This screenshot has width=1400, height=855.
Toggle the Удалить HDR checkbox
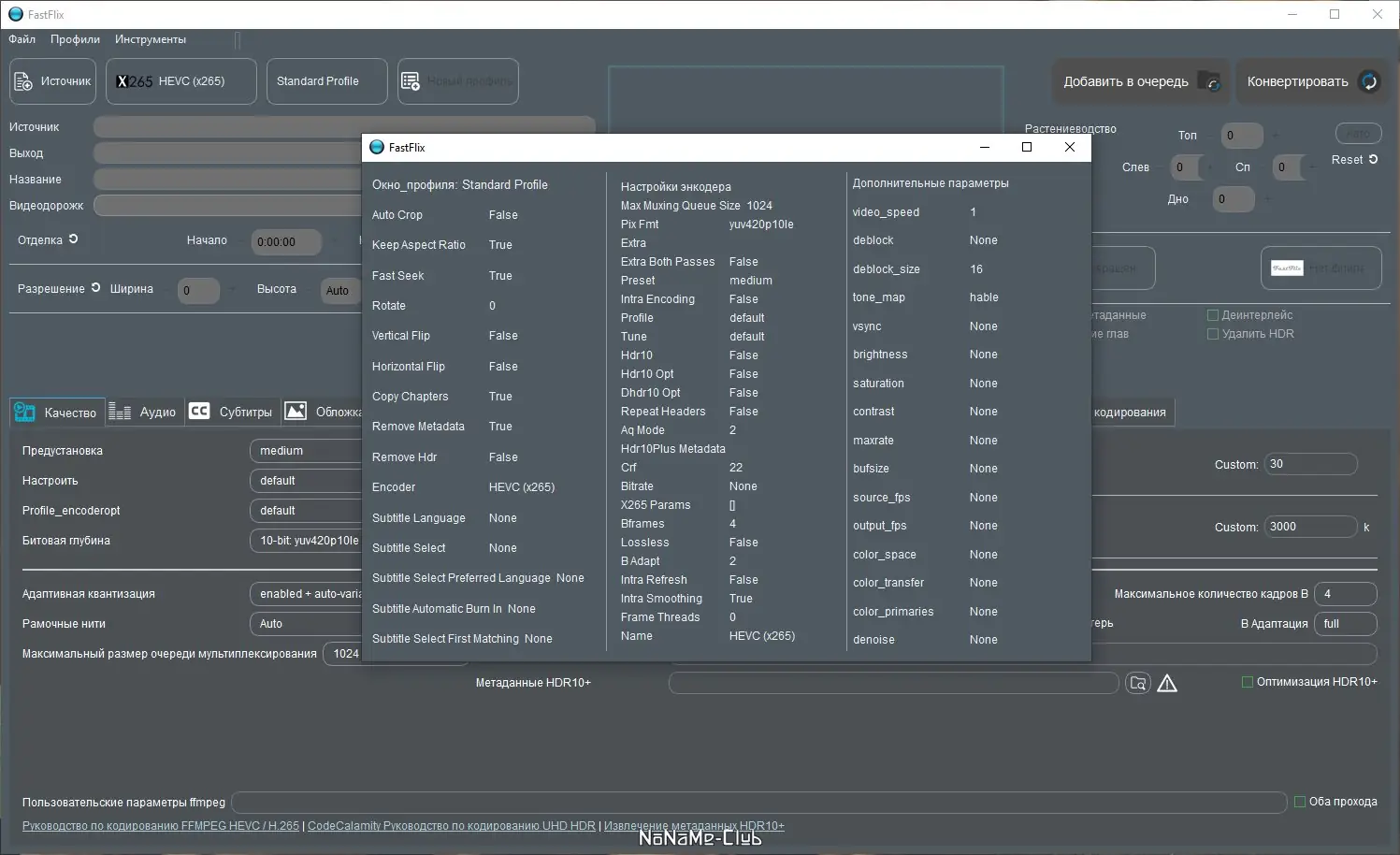click(1213, 334)
